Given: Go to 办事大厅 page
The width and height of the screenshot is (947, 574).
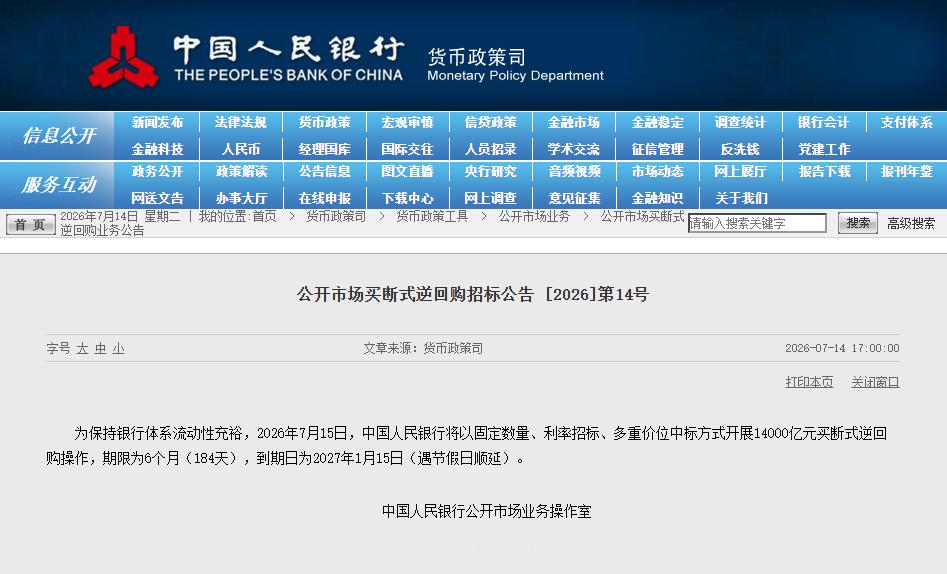Looking at the screenshot, I should (x=240, y=198).
